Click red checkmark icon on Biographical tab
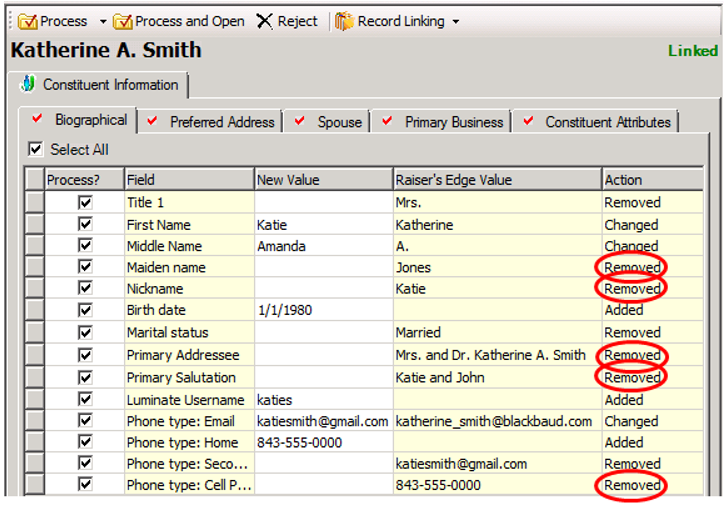Viewport: 725px width, 505px height. click(x=38, y=120)
